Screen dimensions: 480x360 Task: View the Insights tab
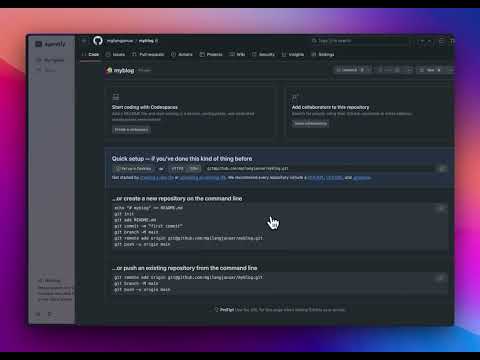pyautogui.click(x=293, y=54)
